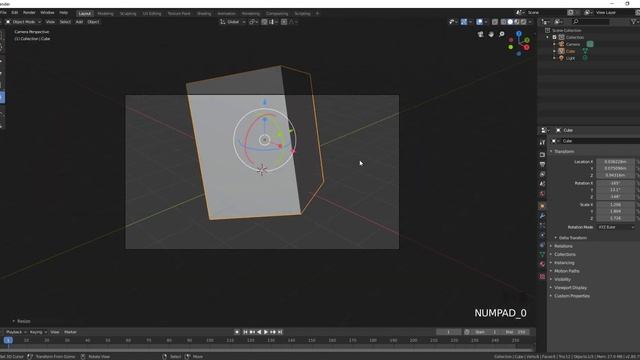Screen dimensions: 640x360
Task: Click the zoom view magnifier icon
Action: 502,34
